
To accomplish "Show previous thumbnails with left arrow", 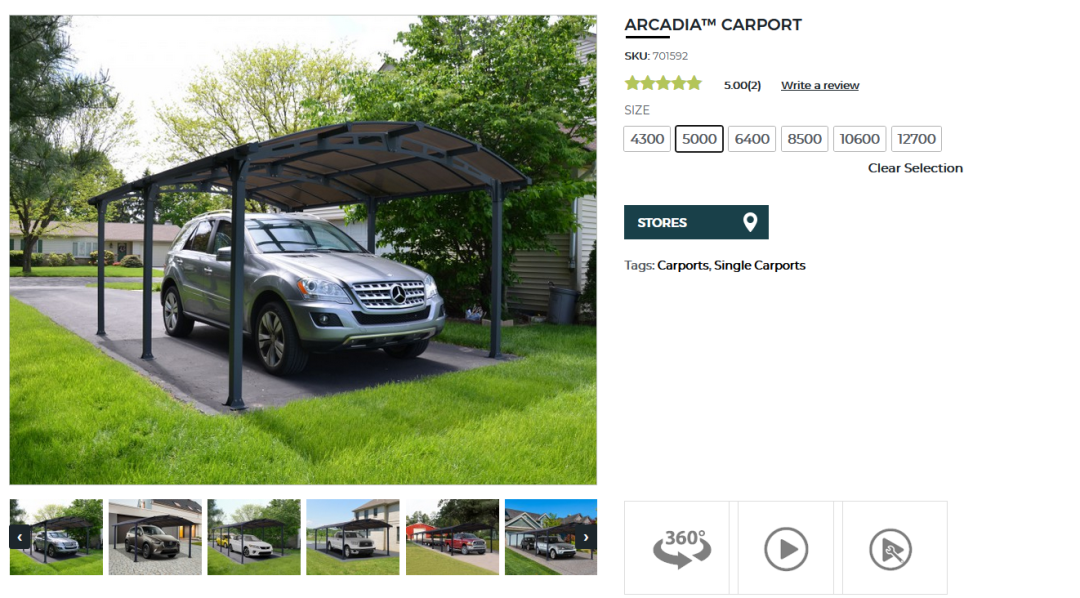I will tap(19, 537).
